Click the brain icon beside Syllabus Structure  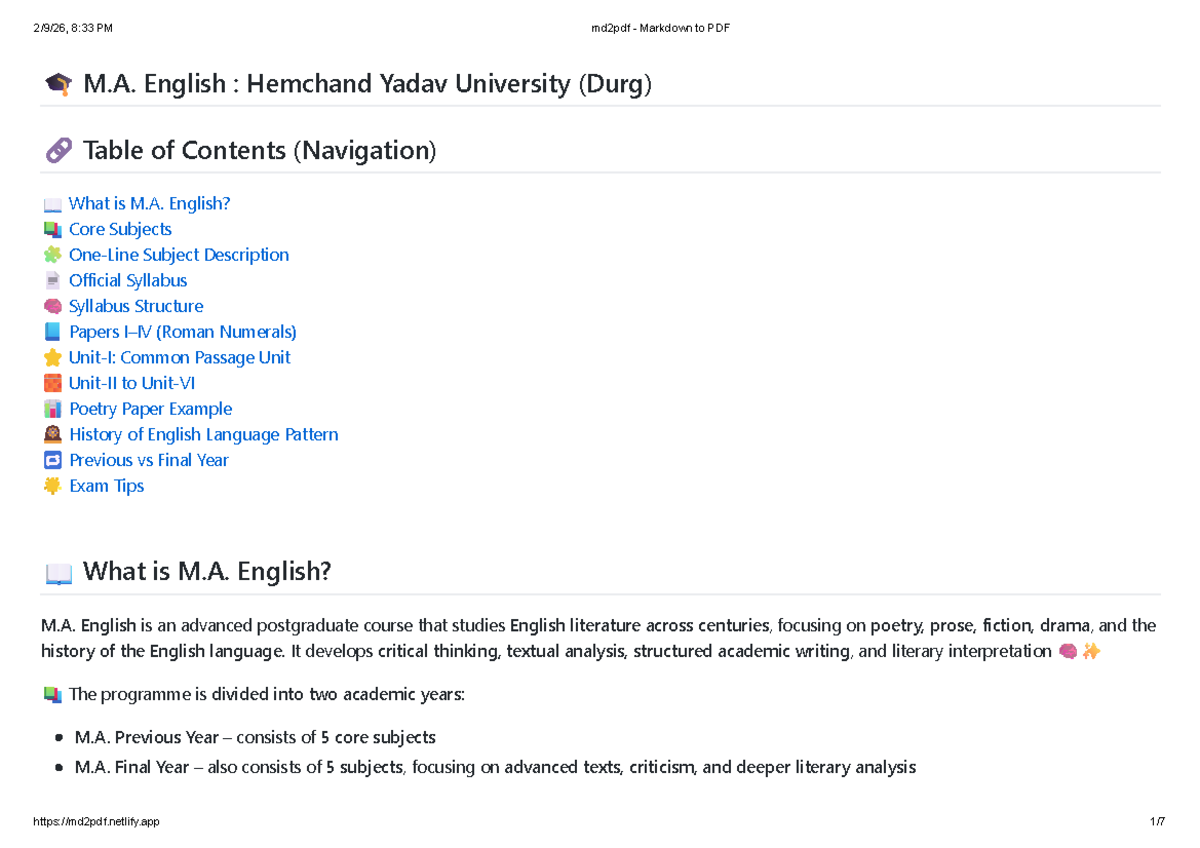click(53, 307)
